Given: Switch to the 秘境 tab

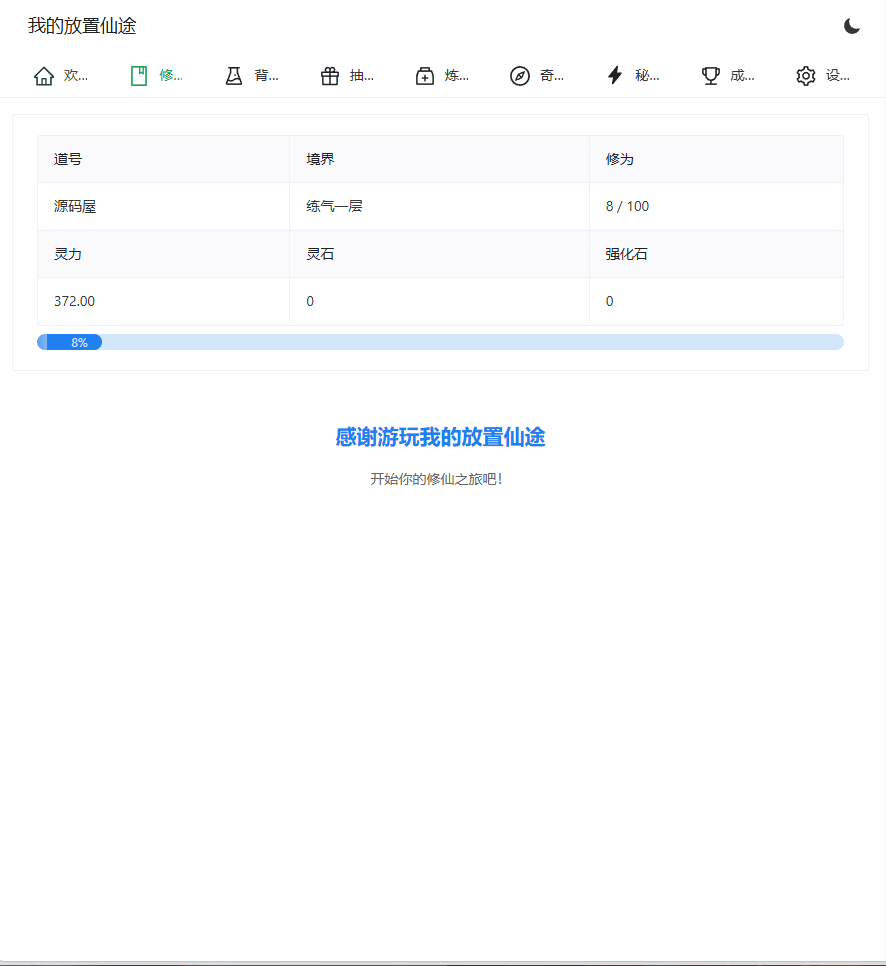Looking at the screenshot, I should tap(634, 75).
